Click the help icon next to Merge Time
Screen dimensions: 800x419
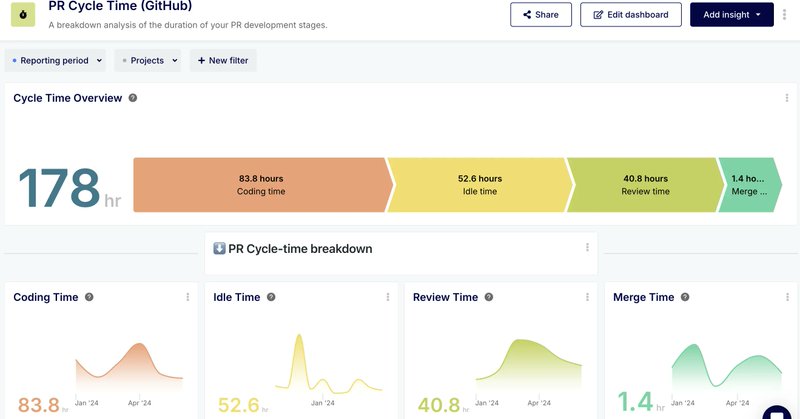point(685,297)
